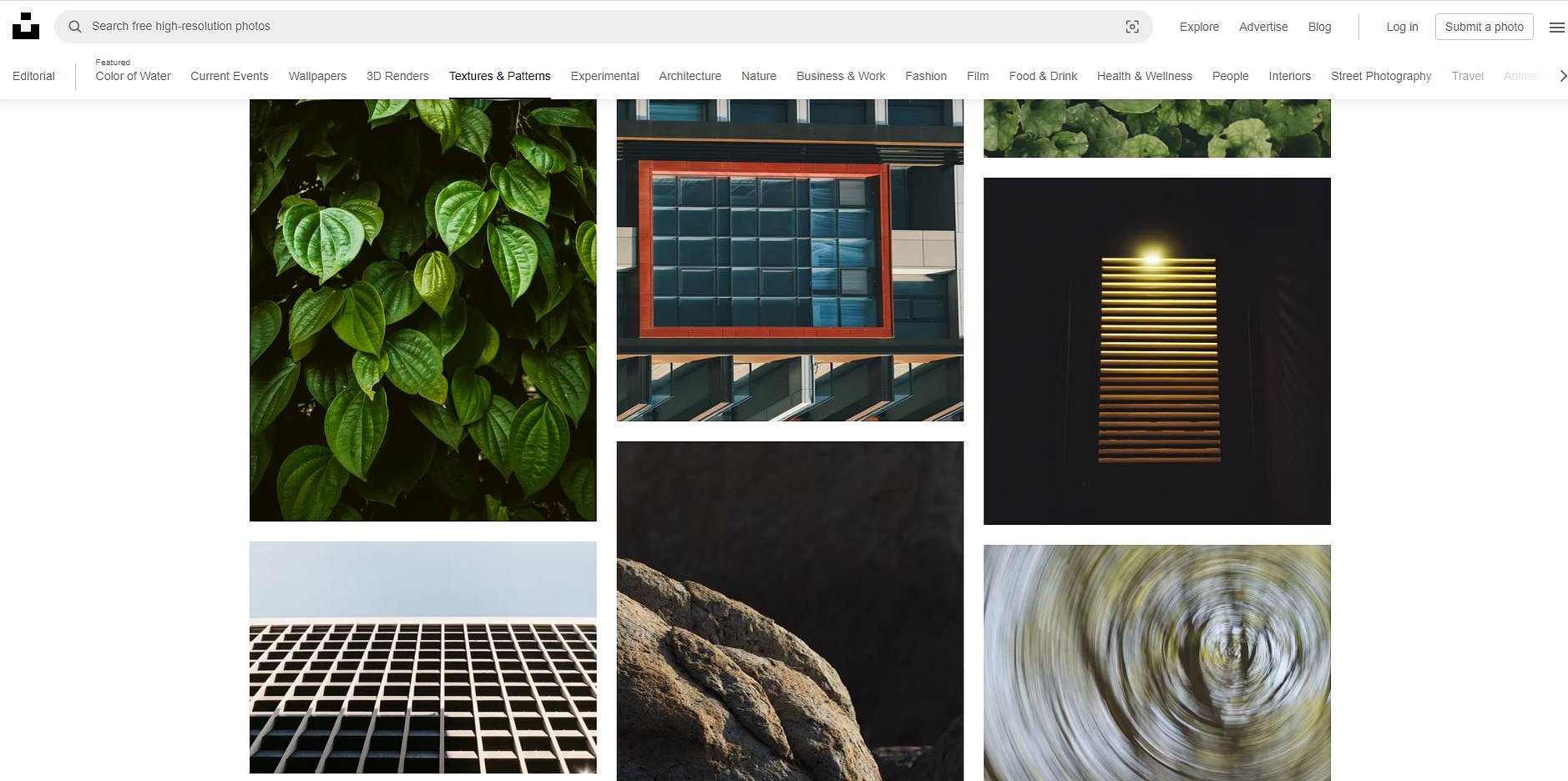Select the Travel tab
This screenshot has height=781, width=1568.
1467,76
